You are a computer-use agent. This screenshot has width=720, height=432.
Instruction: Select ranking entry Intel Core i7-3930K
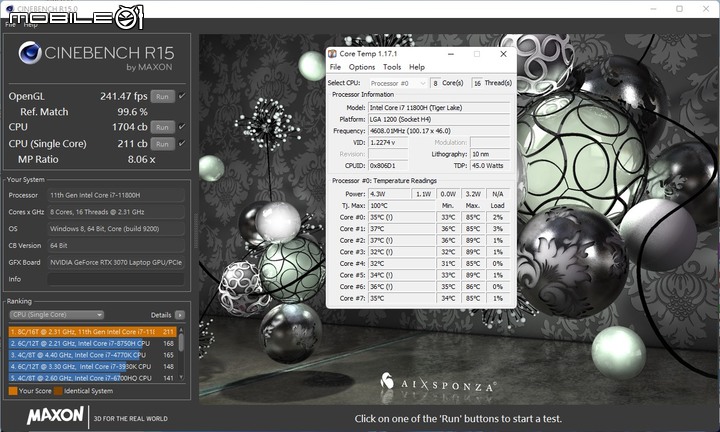point(92,366)
